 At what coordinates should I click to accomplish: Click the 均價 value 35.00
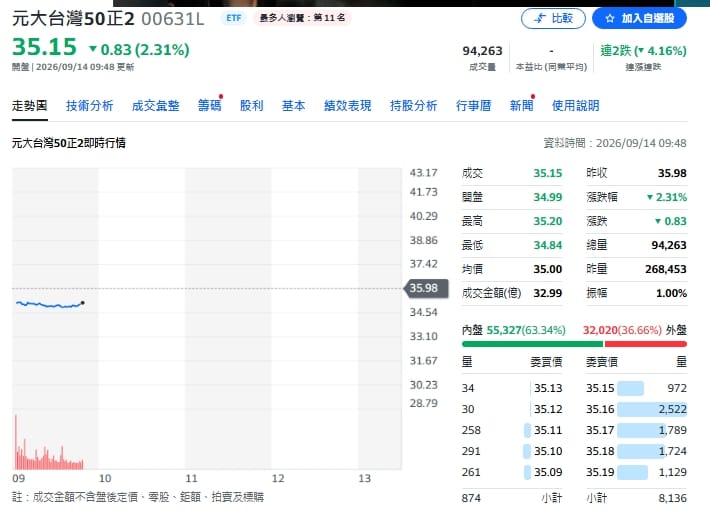547,269
